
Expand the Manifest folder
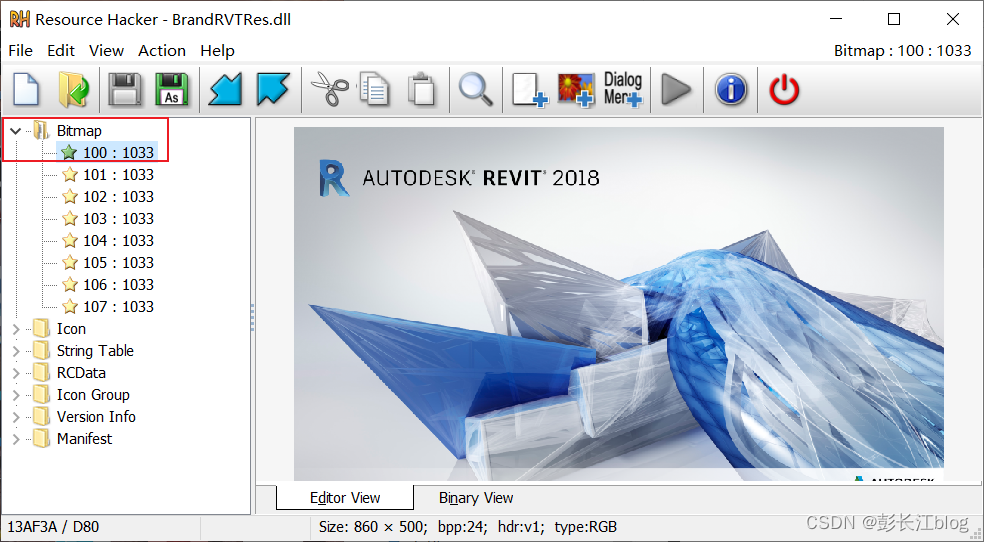[16, 439]
